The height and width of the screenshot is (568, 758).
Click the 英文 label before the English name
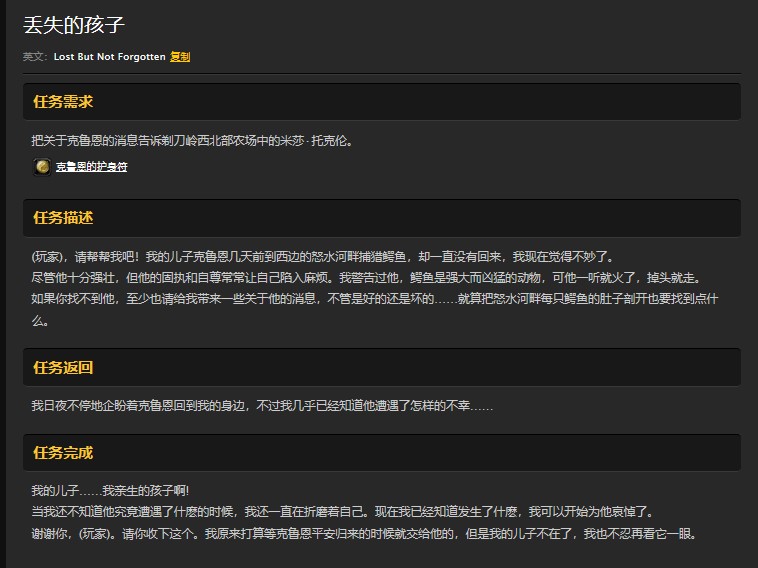[34, 57]
